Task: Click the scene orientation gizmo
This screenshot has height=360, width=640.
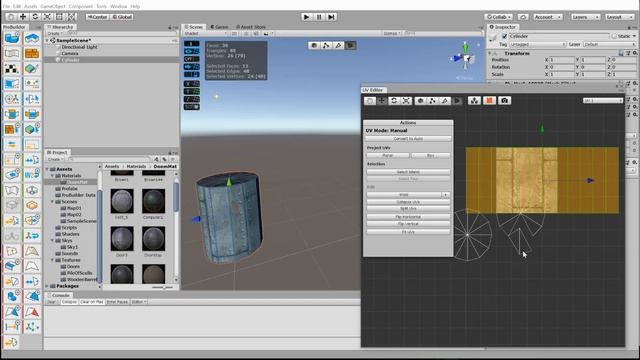Action: pos(465,58)
